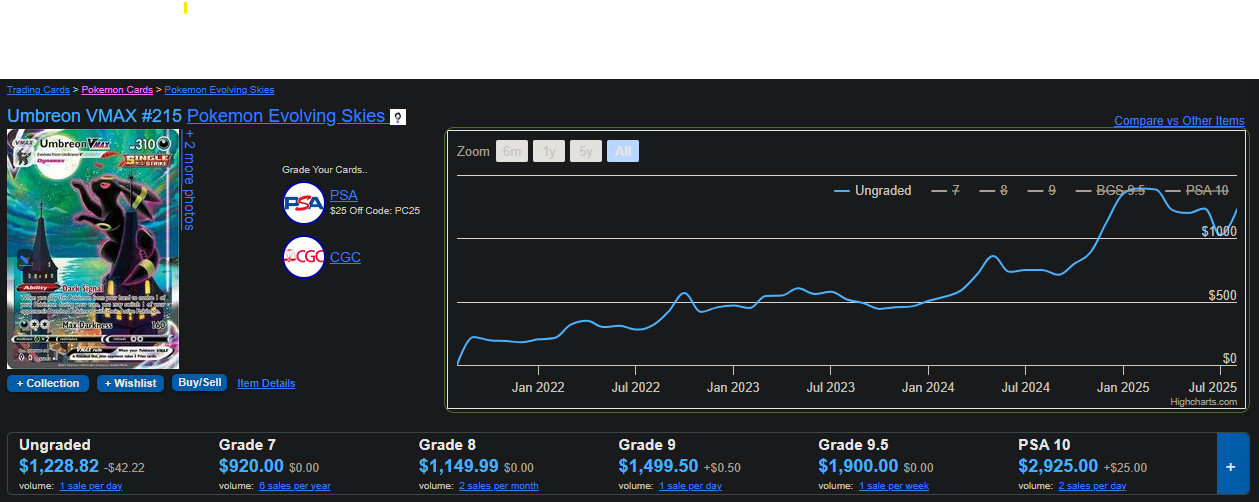
Task: Go to Trading Cards breadcrumb
Action: point(38,90)
